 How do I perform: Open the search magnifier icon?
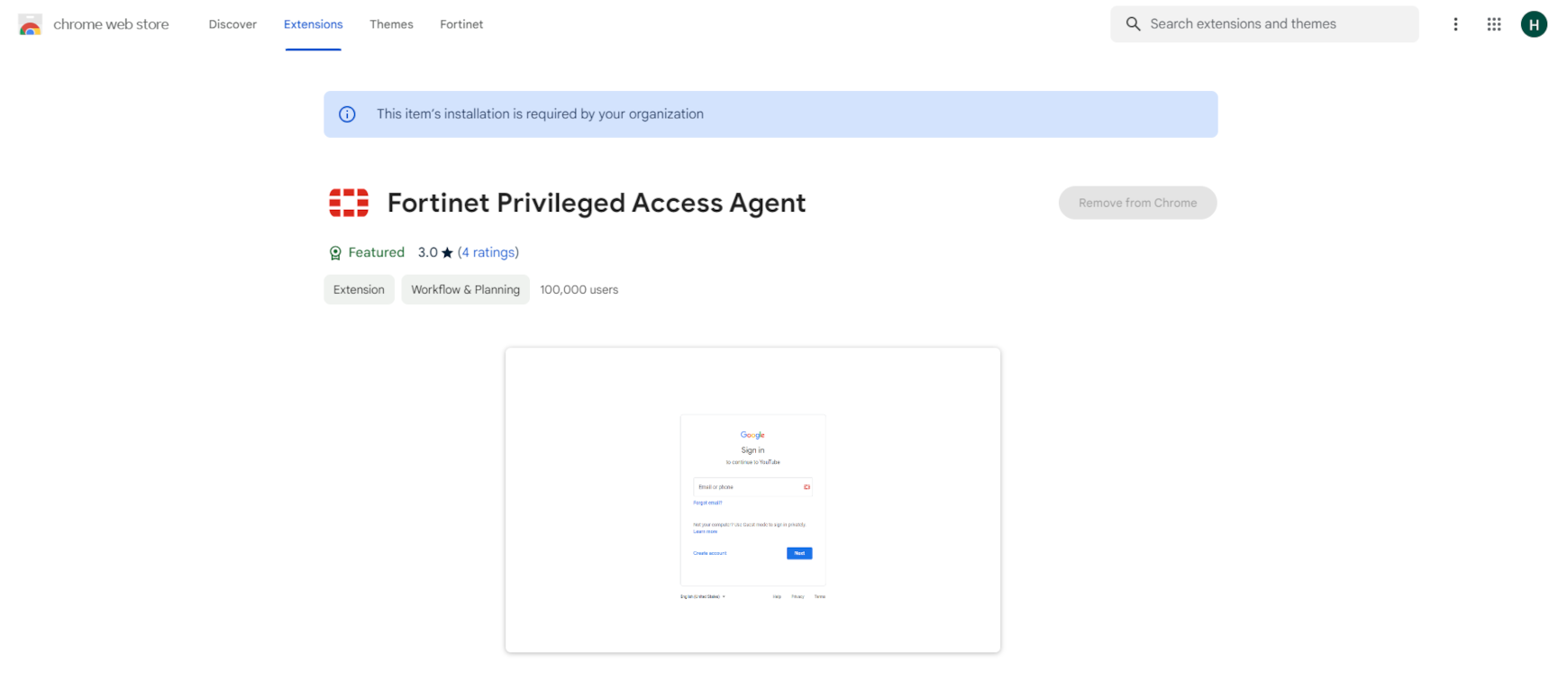tap(1134, 23)
